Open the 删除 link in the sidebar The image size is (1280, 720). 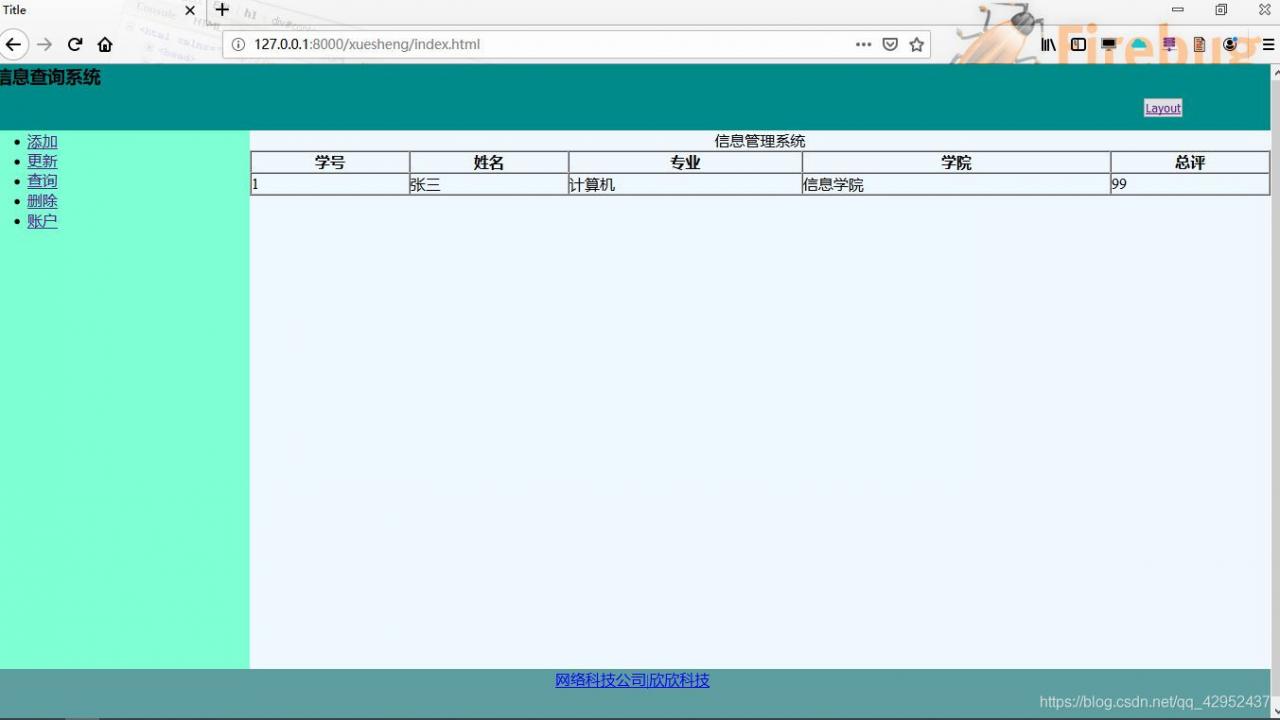pos(42,201)
